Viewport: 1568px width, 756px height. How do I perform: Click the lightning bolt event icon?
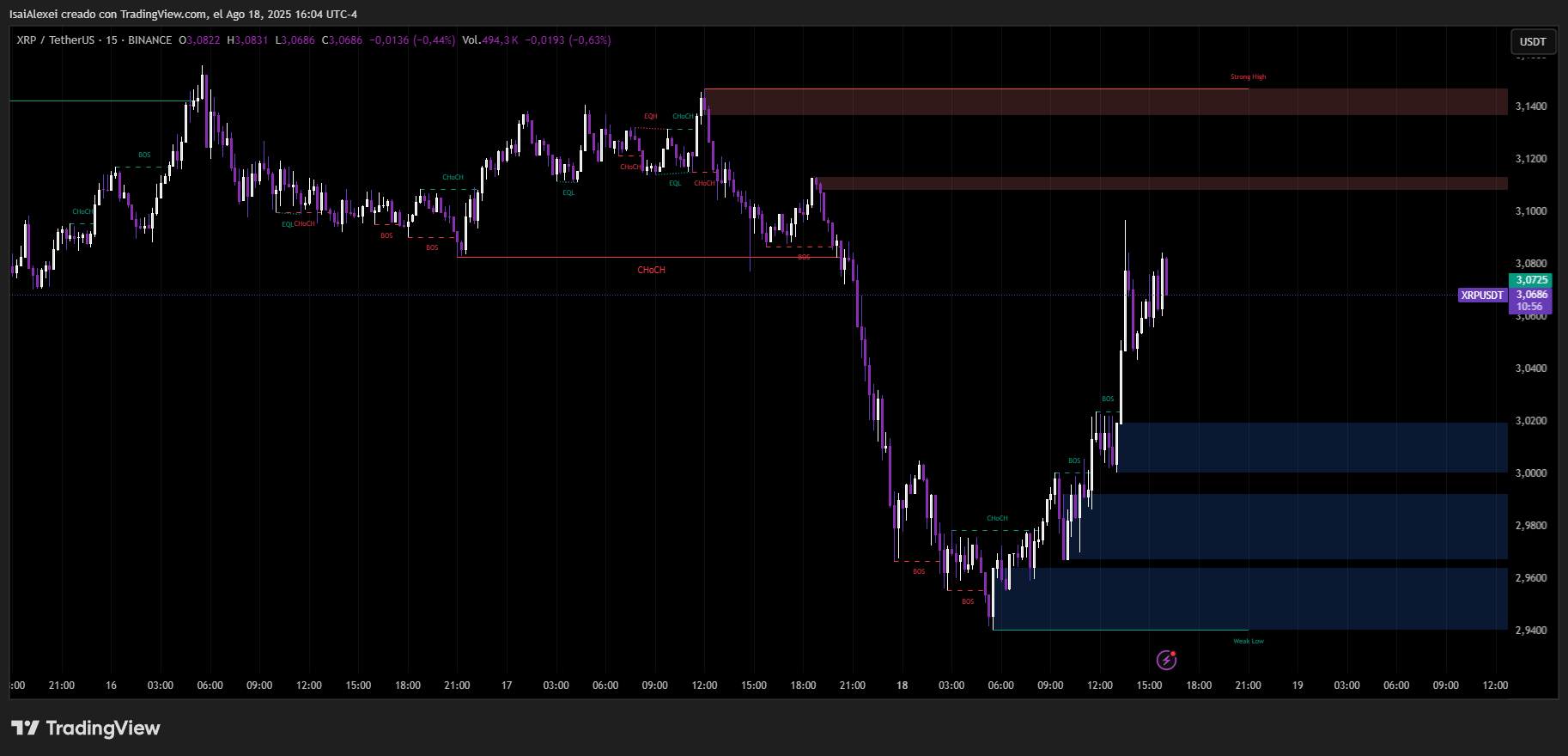[x=1166, y=660]
